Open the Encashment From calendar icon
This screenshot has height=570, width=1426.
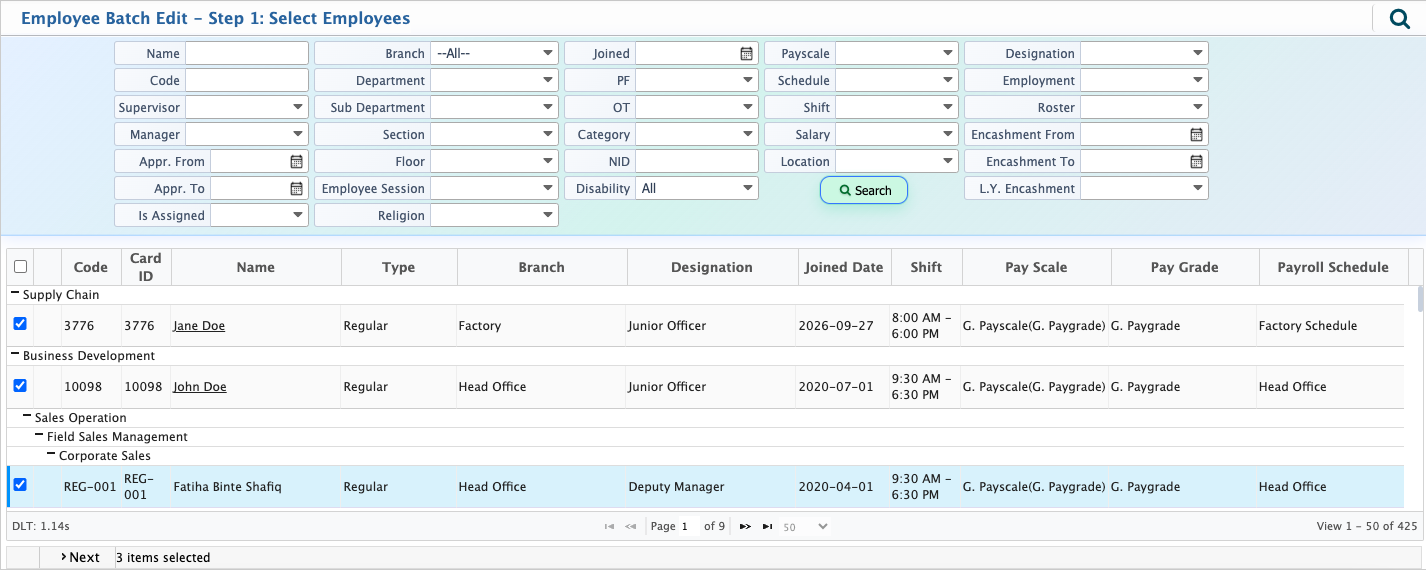click(x=1196, y=134)
